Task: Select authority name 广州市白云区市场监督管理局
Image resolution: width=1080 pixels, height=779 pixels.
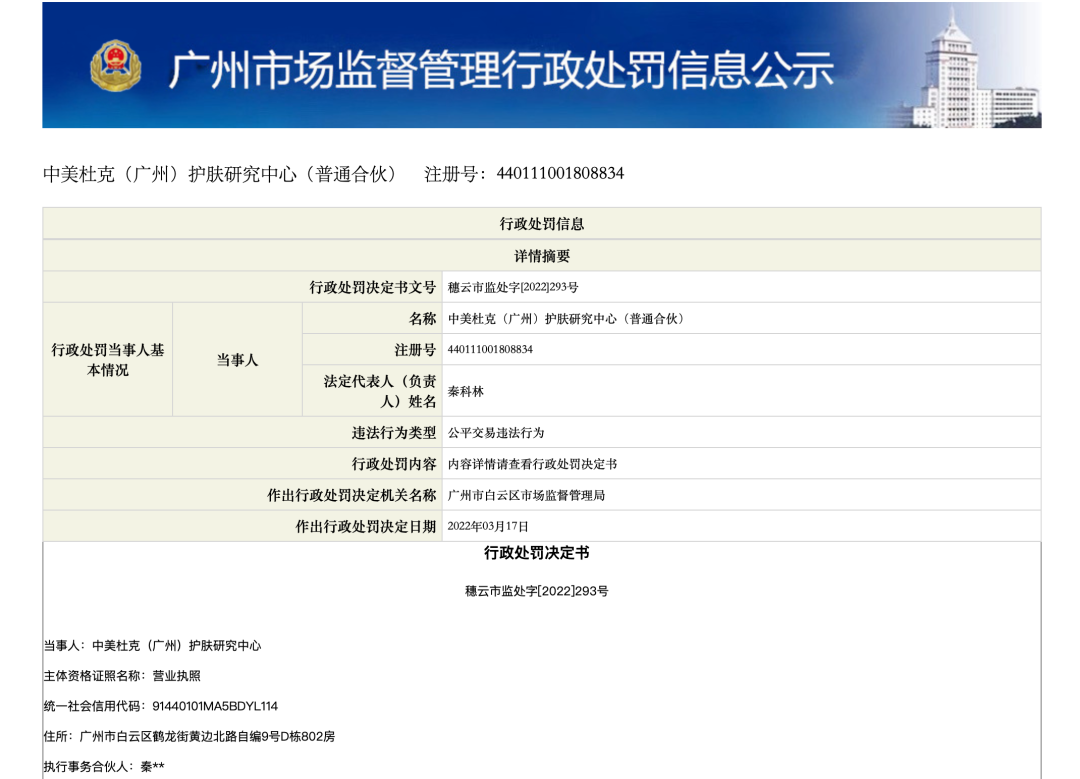Action: (x=526, y=495)
